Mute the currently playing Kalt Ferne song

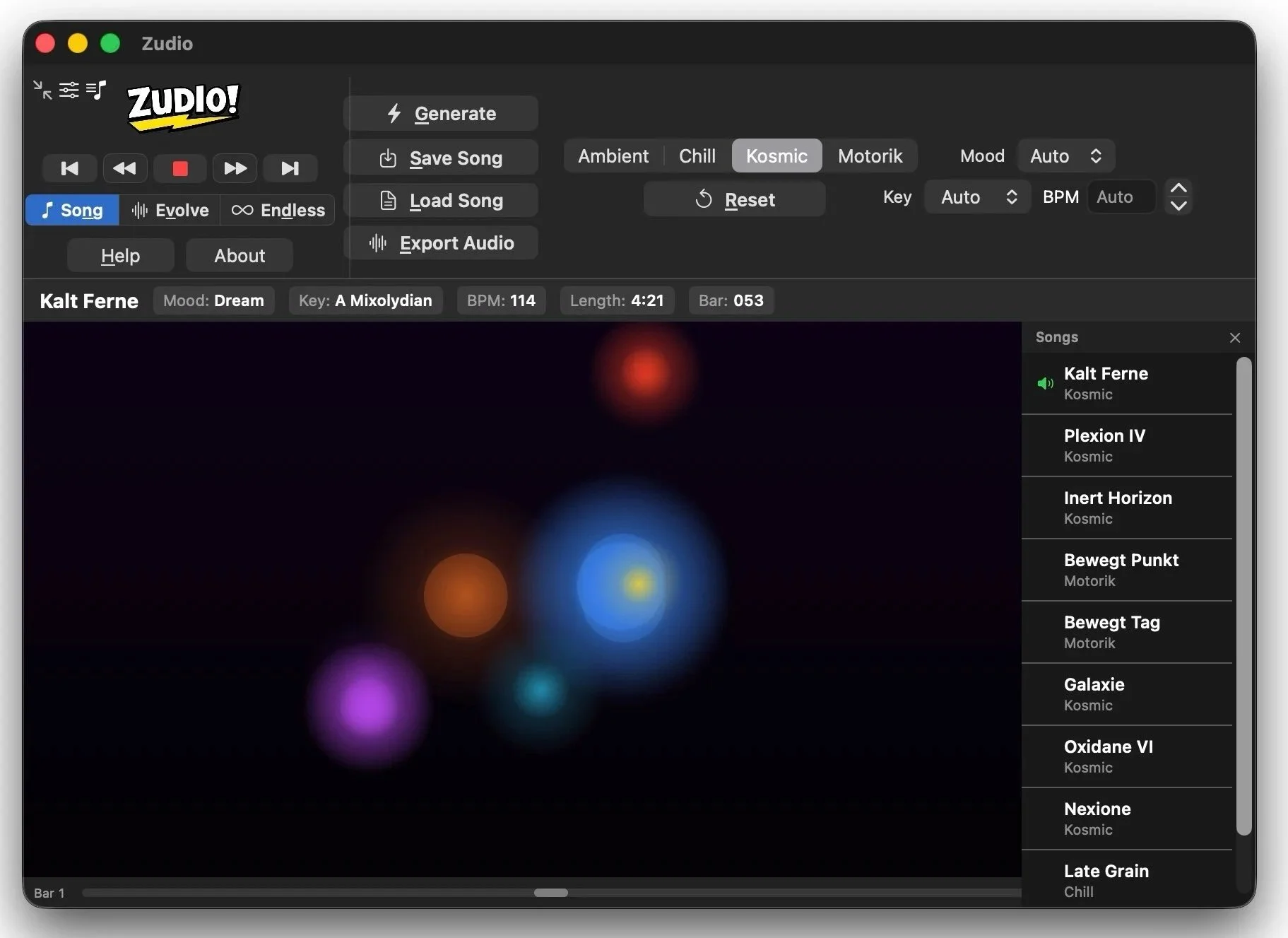point(1045,384)
